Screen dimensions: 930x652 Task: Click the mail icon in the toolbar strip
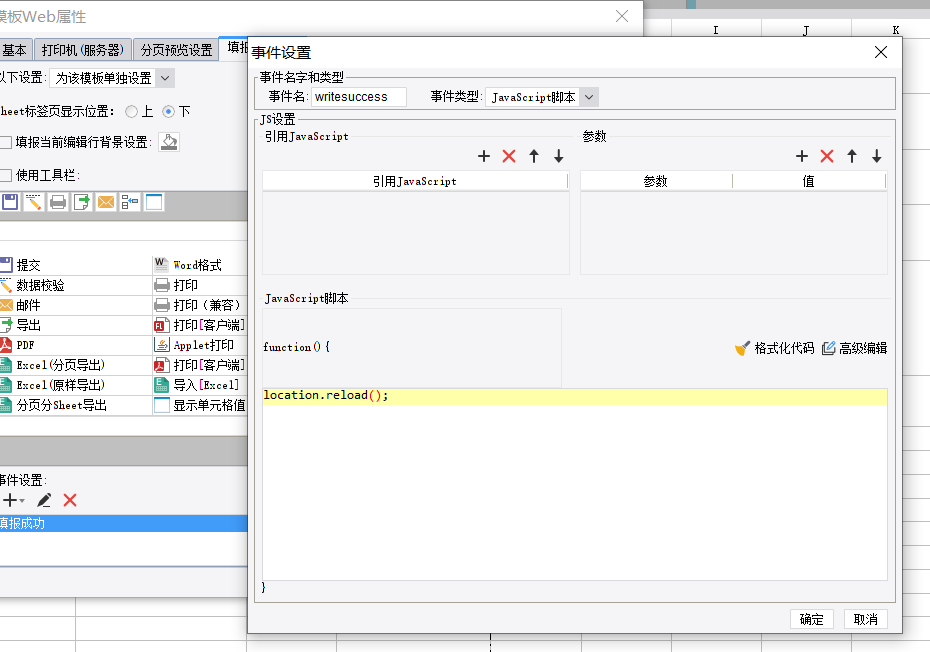point(106,203)
